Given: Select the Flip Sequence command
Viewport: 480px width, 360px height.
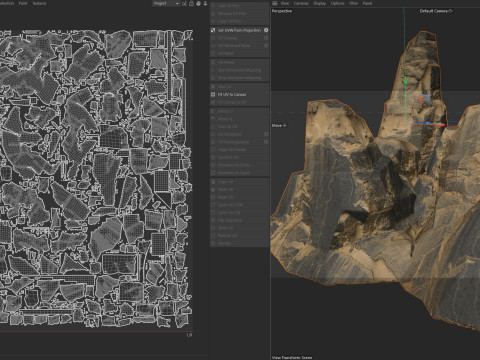Looking at the screenshot, I should click(x=239, y=220).
